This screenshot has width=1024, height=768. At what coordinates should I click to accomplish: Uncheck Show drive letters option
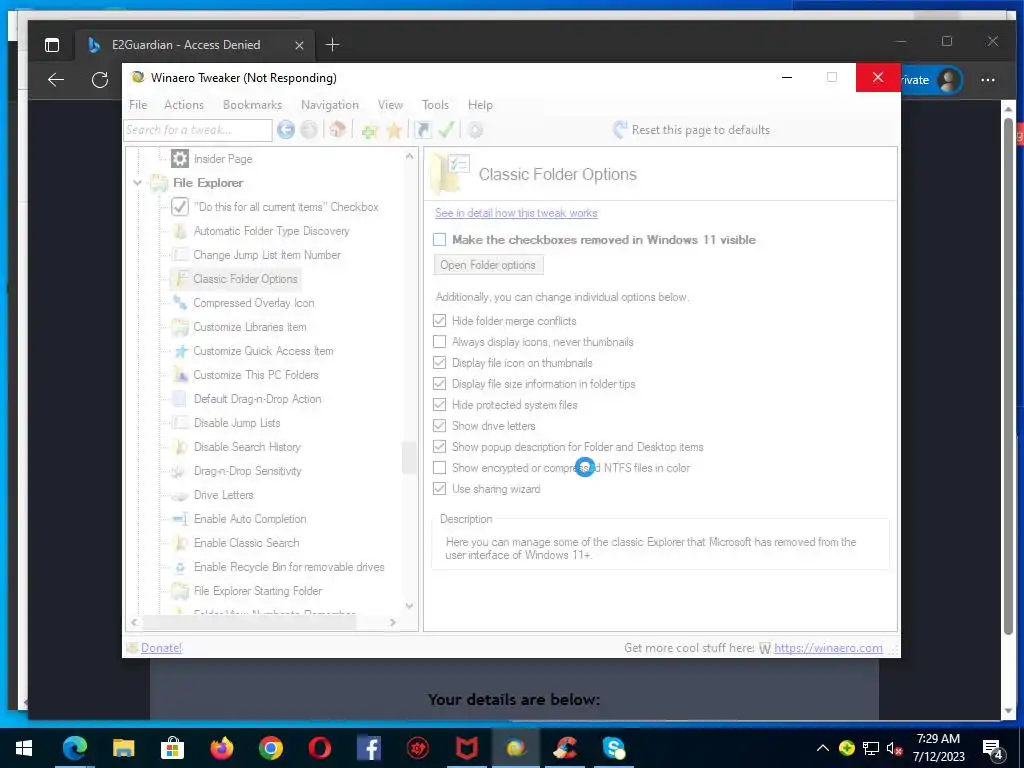440,426
